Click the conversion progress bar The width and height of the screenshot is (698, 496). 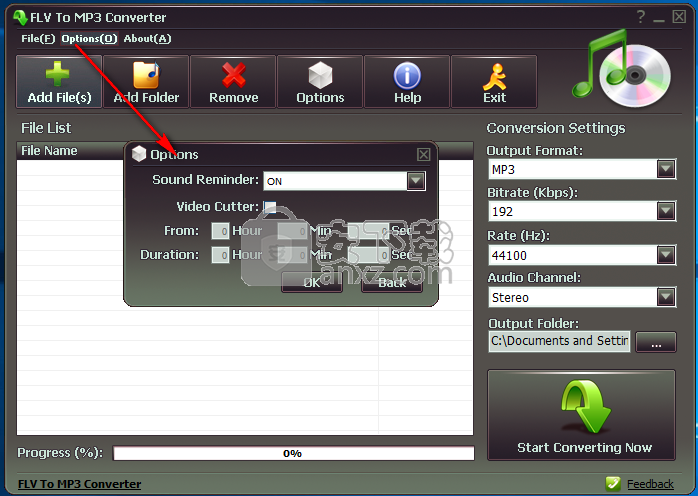(x=293, y=453)
